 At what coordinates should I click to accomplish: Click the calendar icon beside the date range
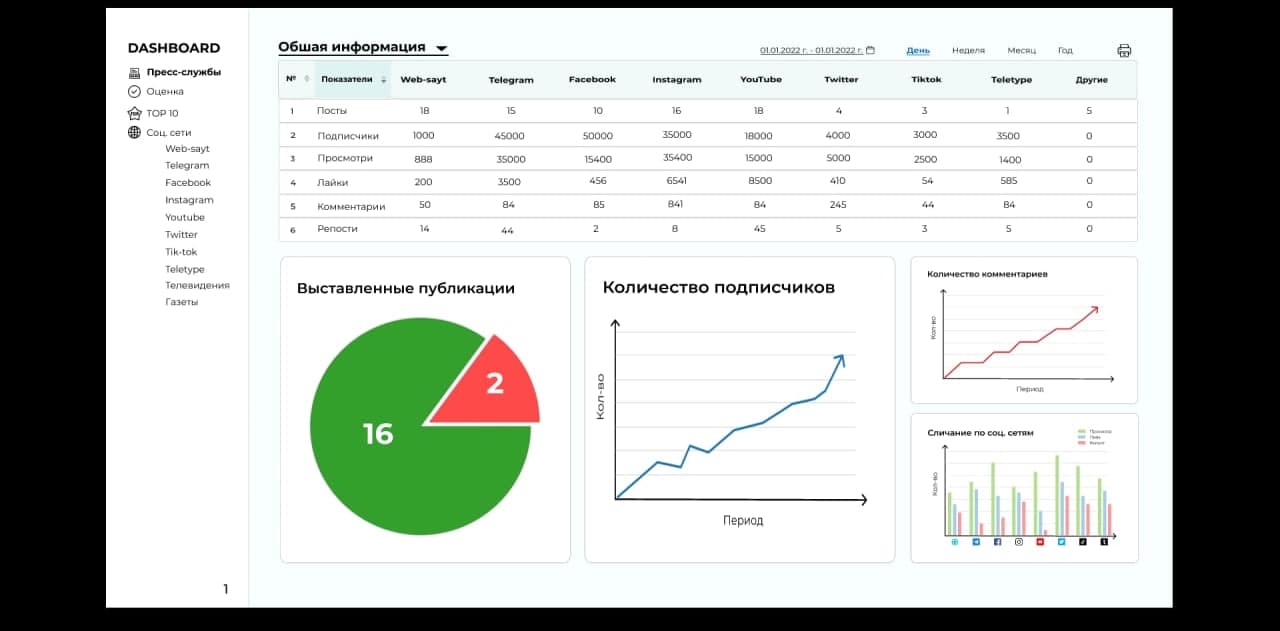(869, 47)
